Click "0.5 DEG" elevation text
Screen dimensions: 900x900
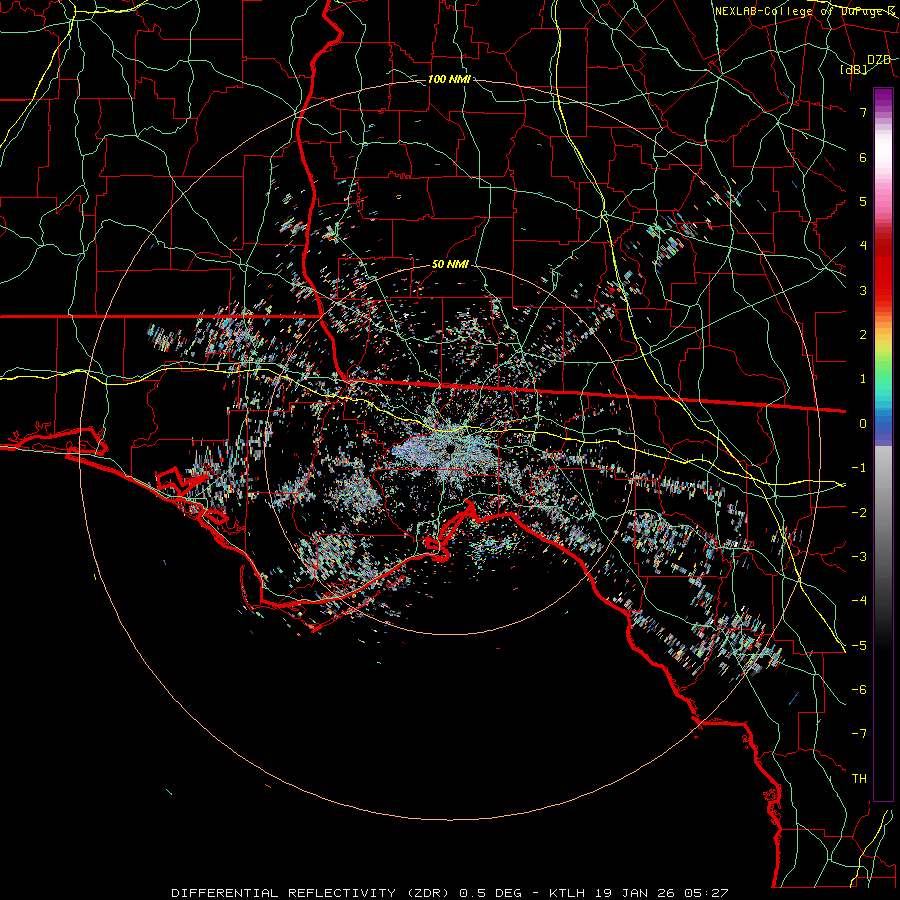point(490,893)
